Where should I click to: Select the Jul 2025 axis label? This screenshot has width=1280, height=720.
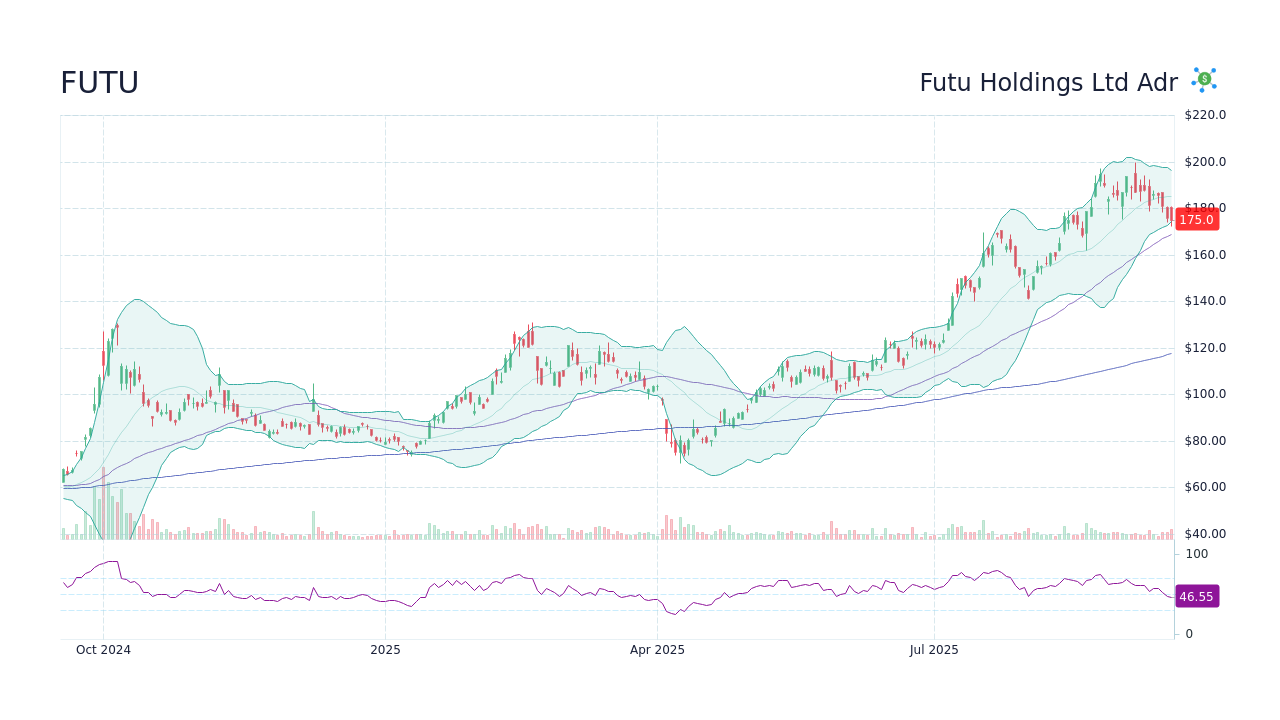[935, 650]
